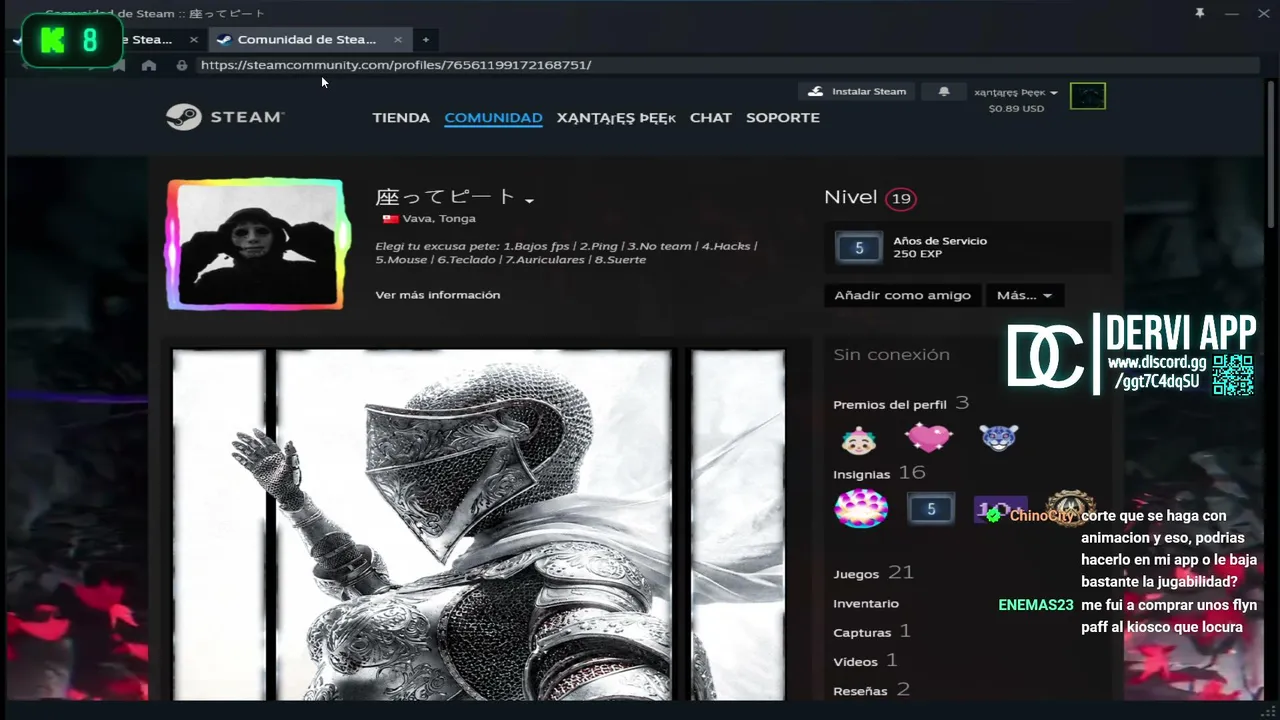
Task: Open the left strip of the artwork showcase
Action: coord(219,525)
